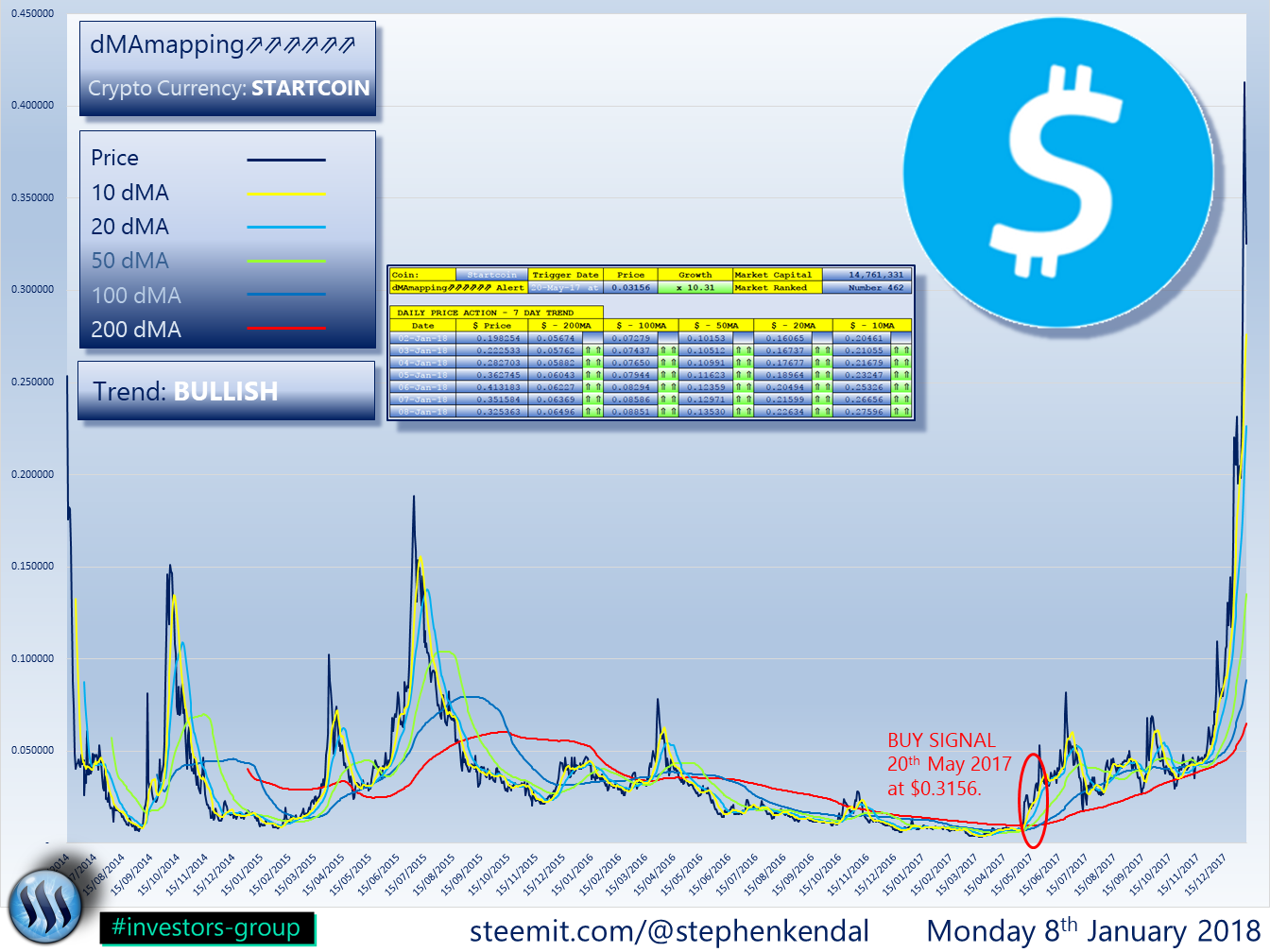Screen dimensions: 1270x952
Task: Click the Coin: label cell
Action: pos(423,275)
